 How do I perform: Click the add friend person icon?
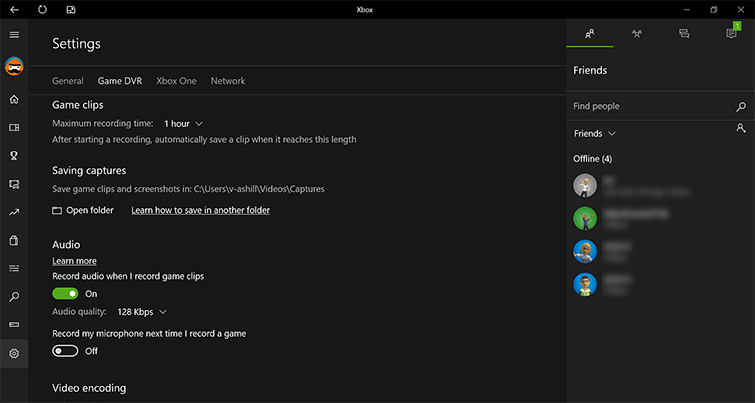click(x=741, y=128)
